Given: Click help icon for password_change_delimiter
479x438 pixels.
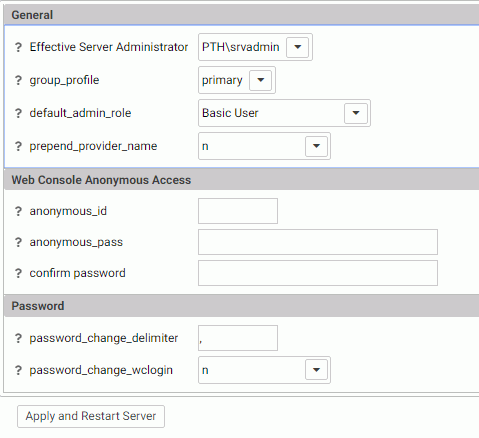Looking at the screenshot, I should tap(18, 338).
